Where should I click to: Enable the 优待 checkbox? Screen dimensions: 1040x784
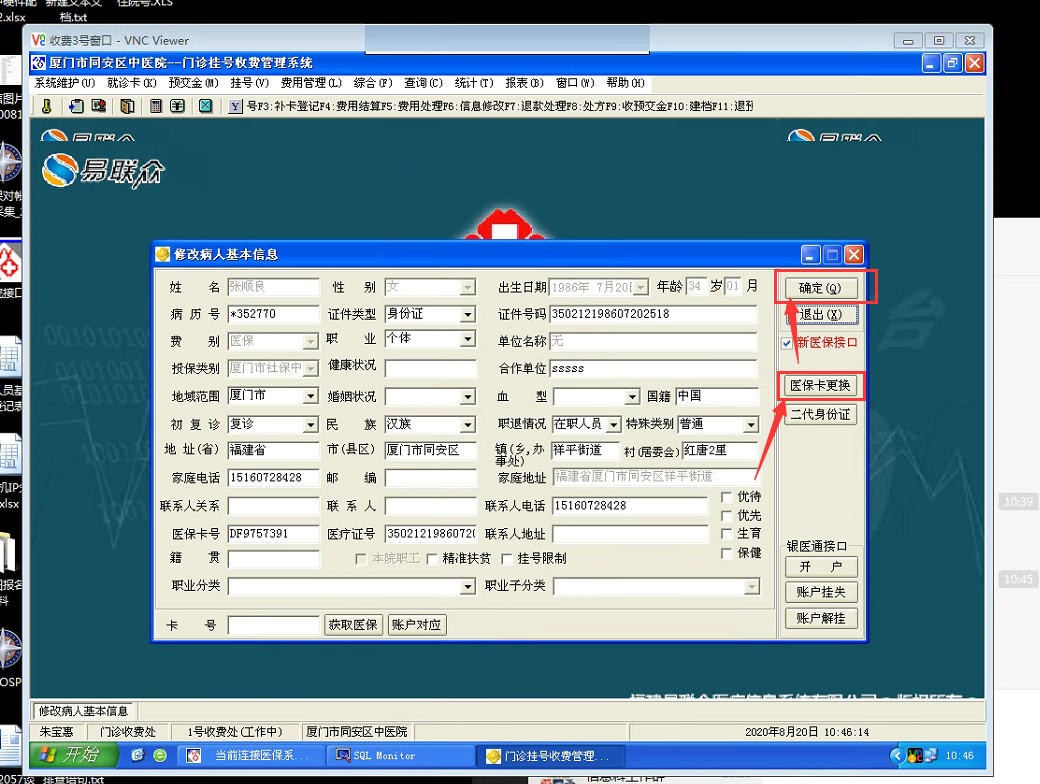click(726, 497)
